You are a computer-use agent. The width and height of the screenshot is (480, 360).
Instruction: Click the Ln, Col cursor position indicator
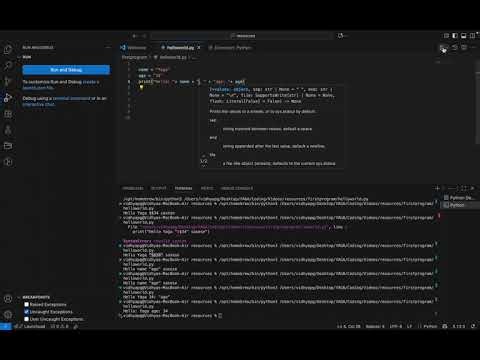point(349,326)
